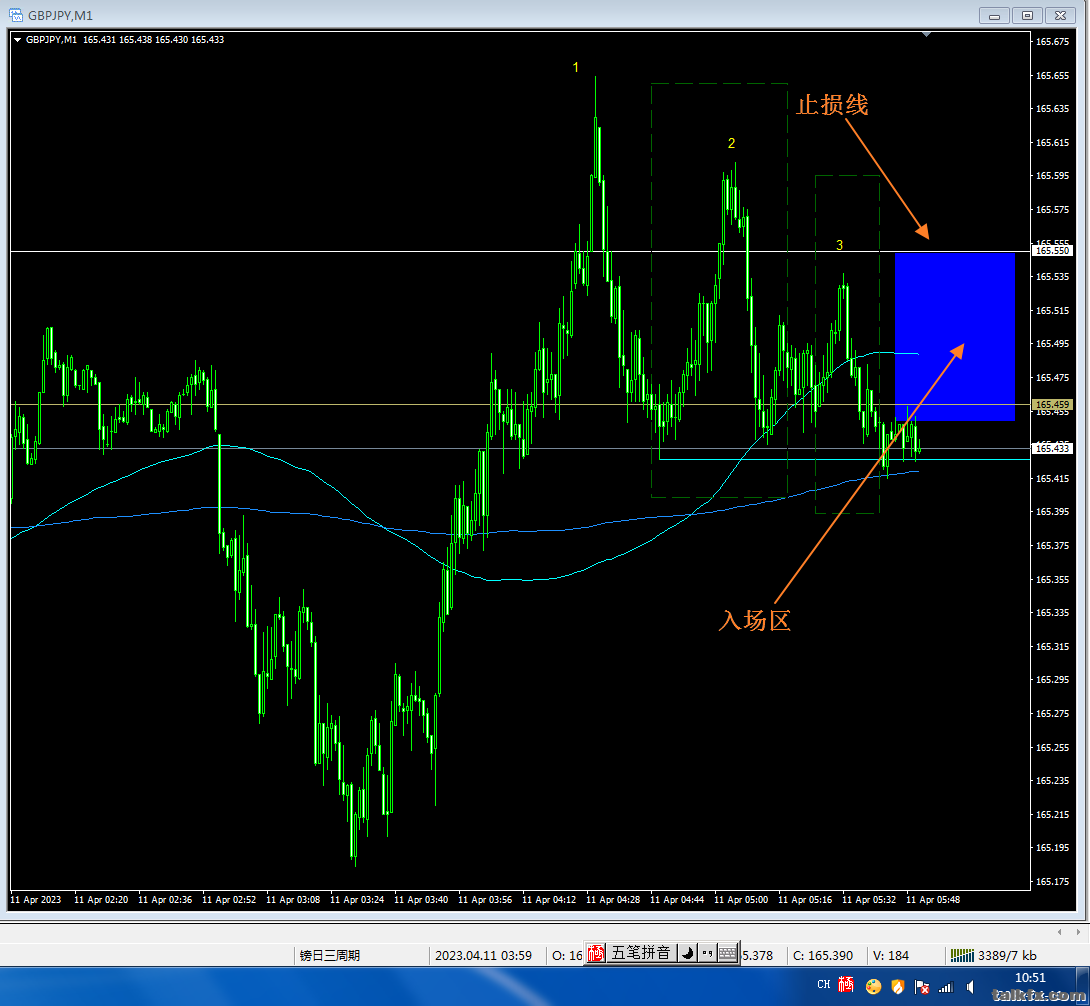Close the GBPJPY,M1 chart window
Screen dimensions: 1090x1006
(x=1061, y=15)
